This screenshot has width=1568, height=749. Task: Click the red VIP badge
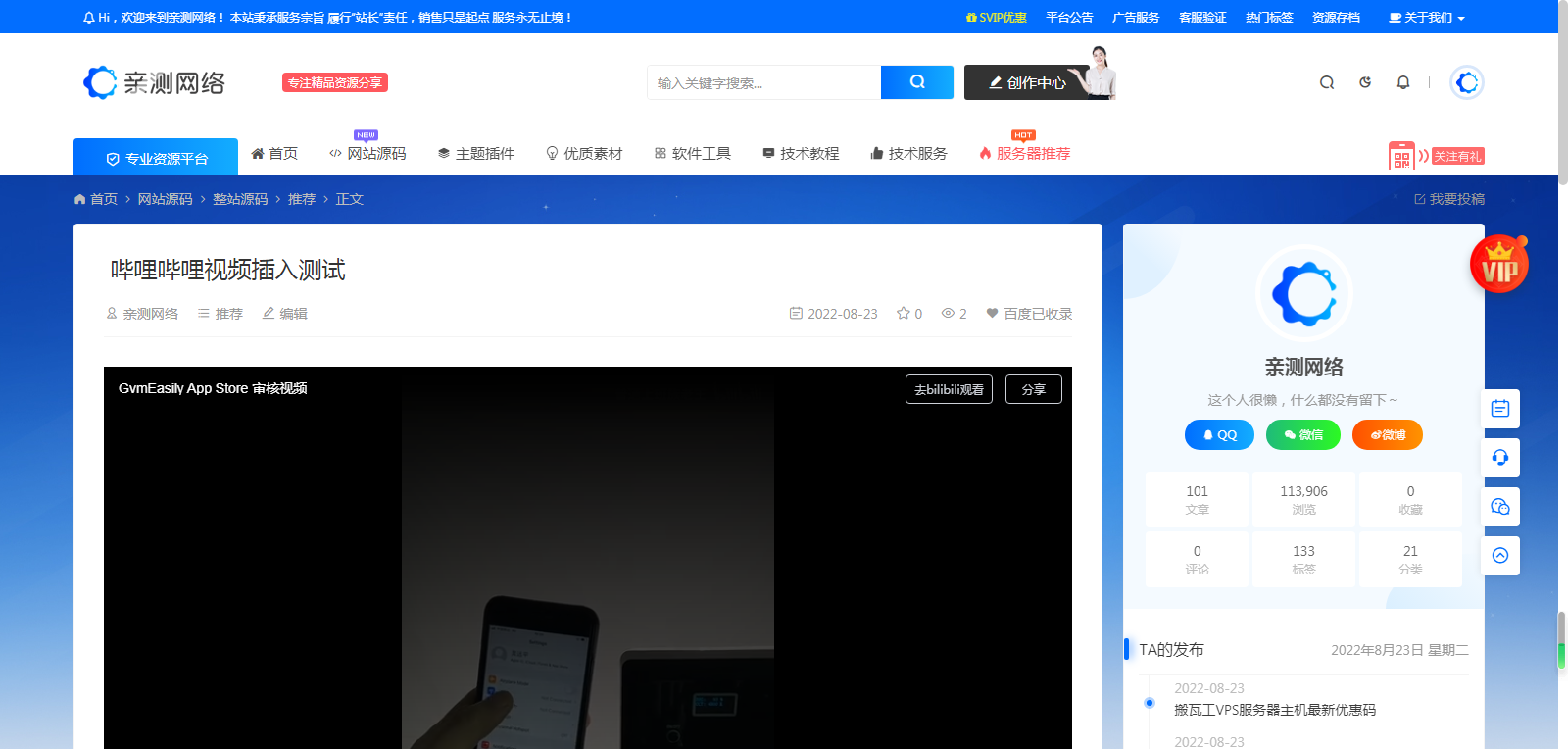coord(1499,264)
